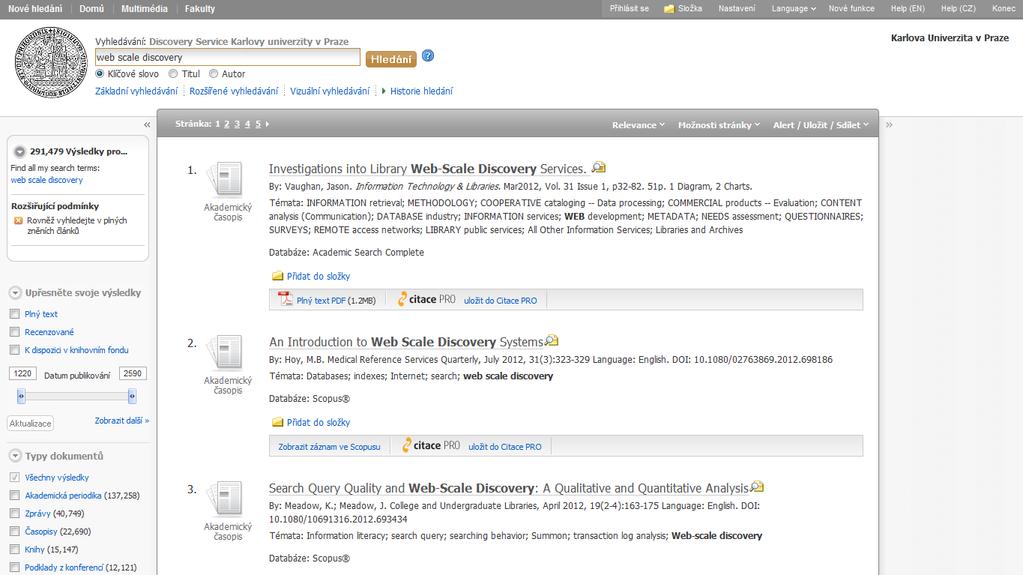Click Citace PRO logo in result 2

(x=431, y=445)
